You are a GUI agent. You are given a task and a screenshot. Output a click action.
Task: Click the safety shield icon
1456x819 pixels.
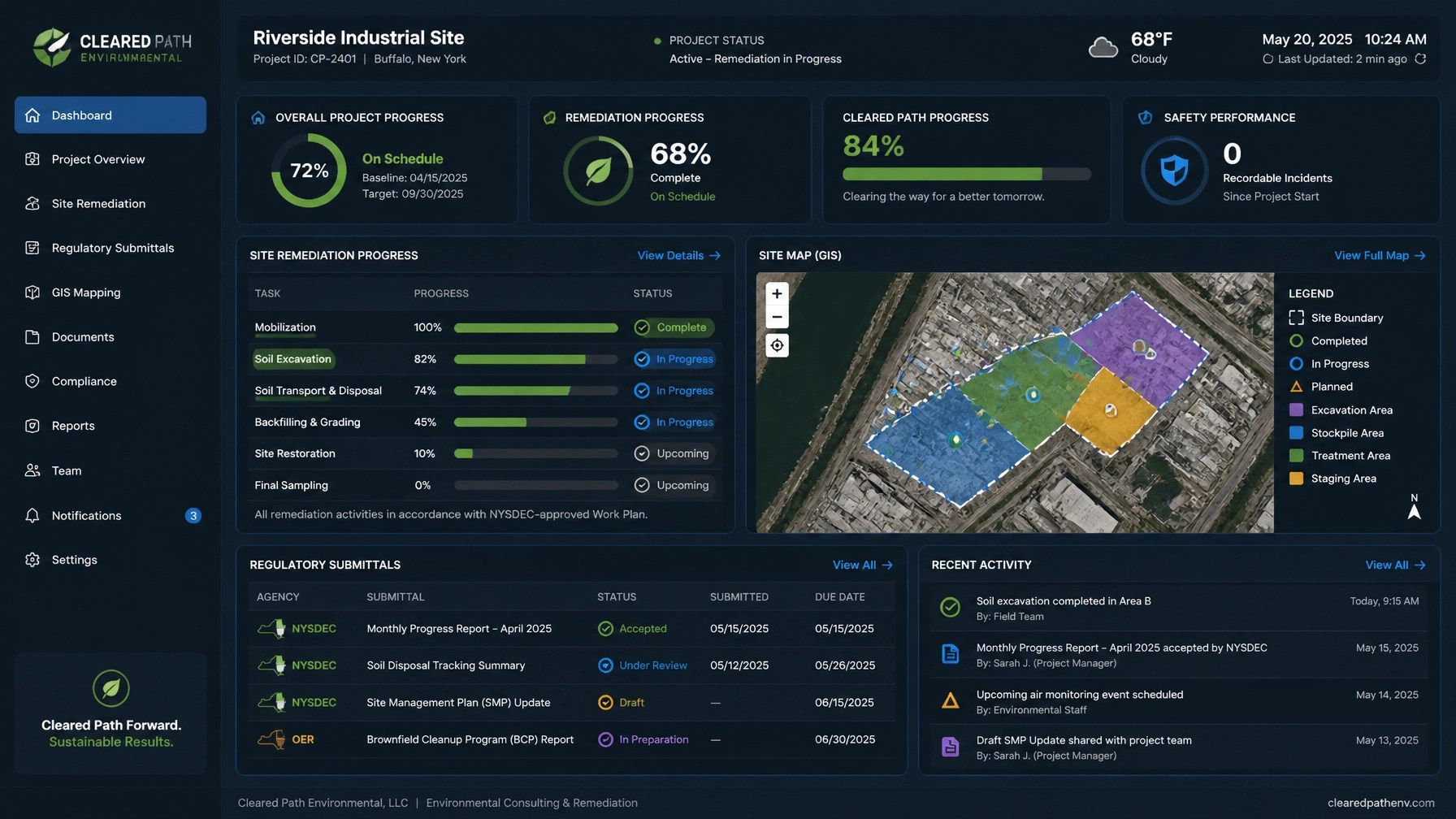1174,171
